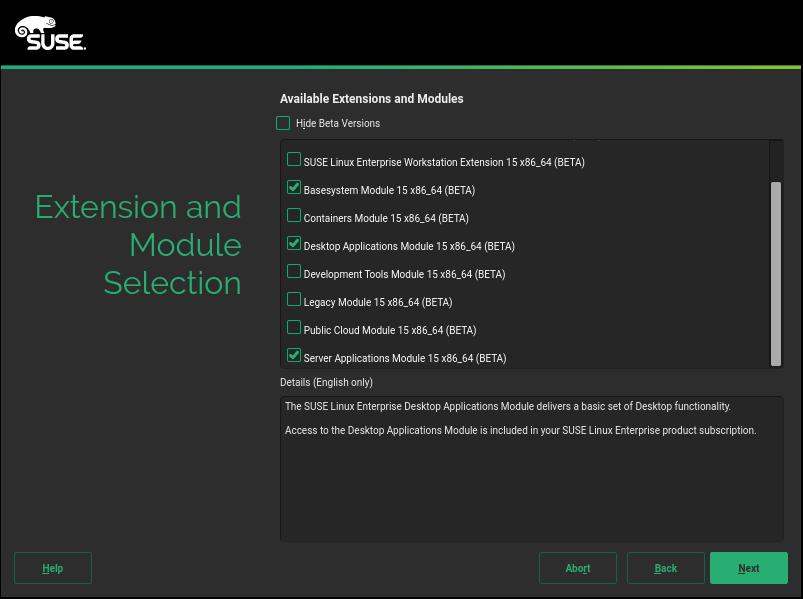
Task: Abort the installation
Action: pyautogui.click(x=578, y=568)
